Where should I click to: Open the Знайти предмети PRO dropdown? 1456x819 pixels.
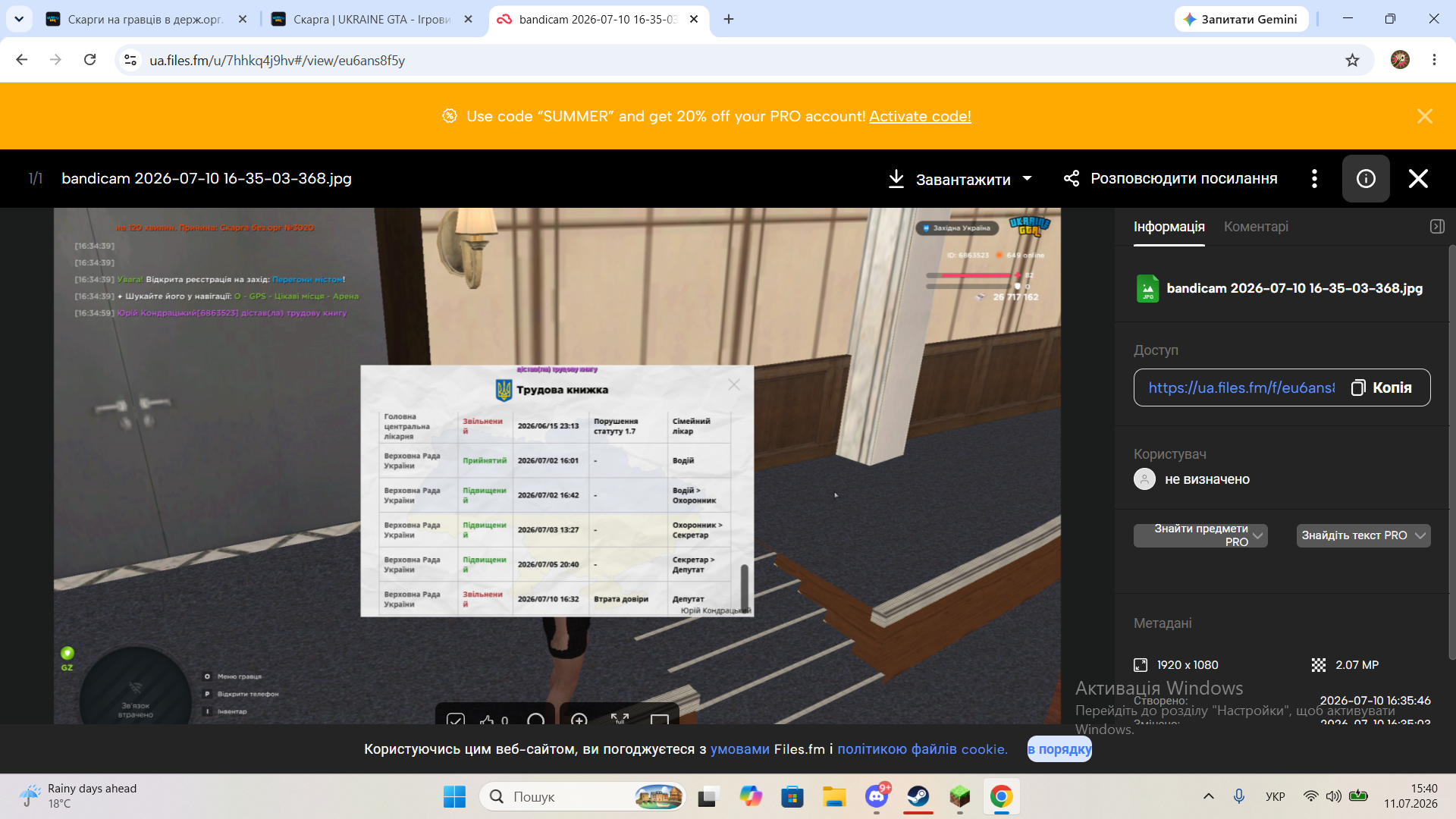coord(1200,535)
